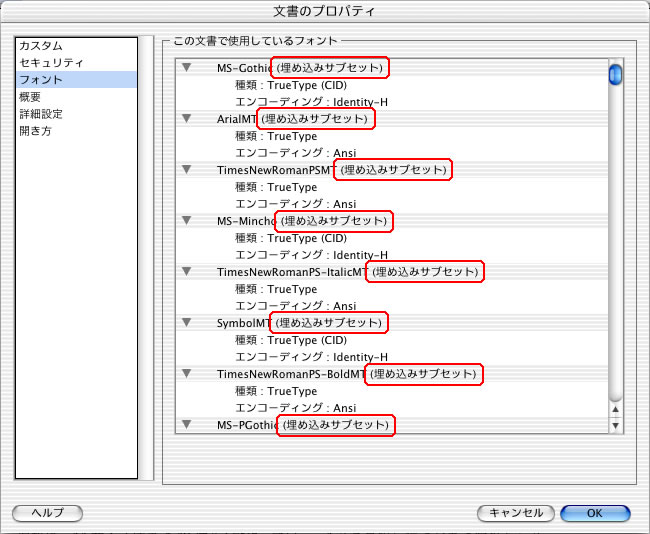
Task: Select the SymbolMT font name row
Action: point(392,323)
